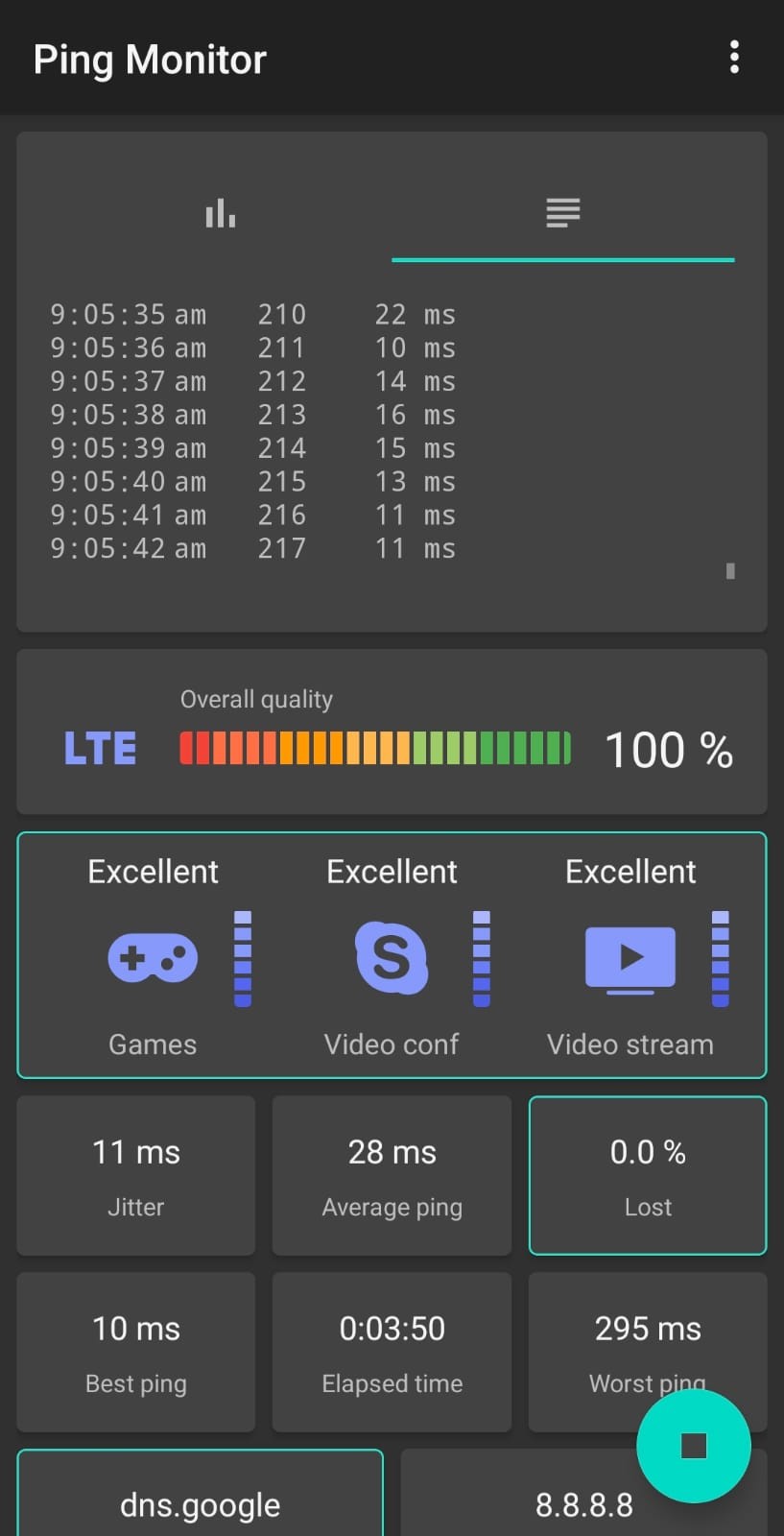Switch to the text log view tab
The image size is (784, 1536).
(x=563, y=213)
